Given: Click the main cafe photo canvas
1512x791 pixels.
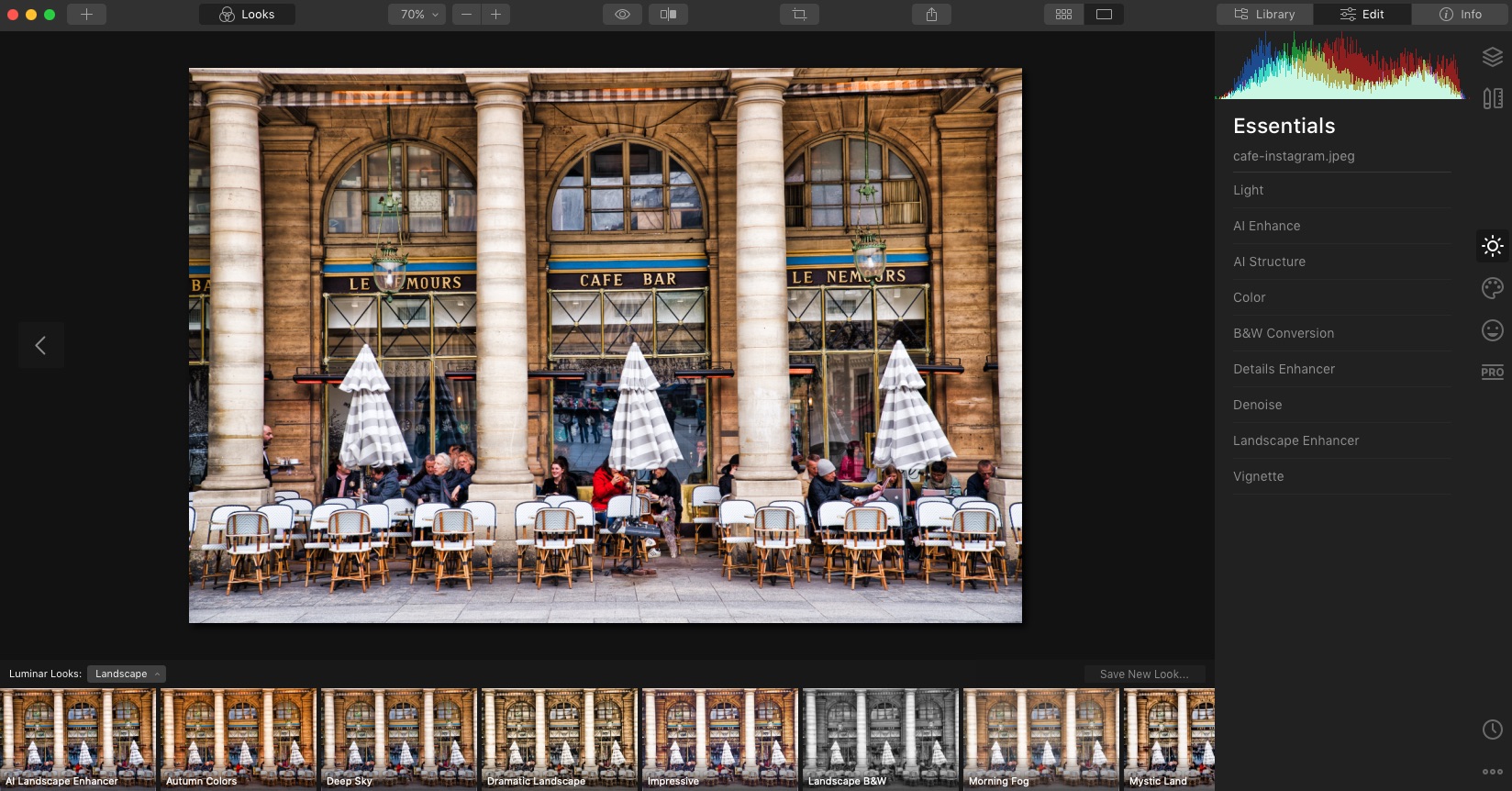Looking at the screenshot, I should click(606, 345).
